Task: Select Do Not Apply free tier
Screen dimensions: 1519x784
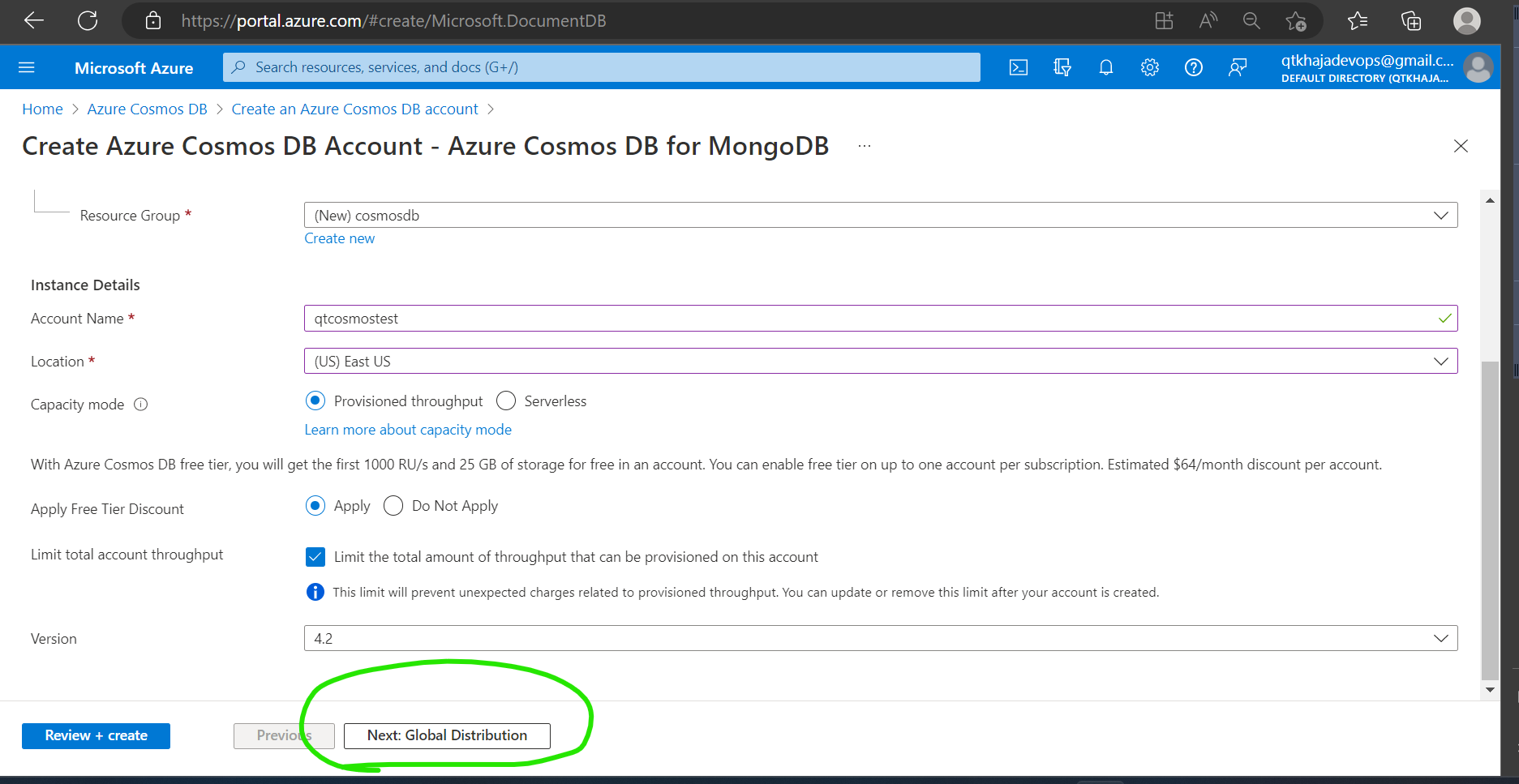Action: pyautogui.click(x=393, y=506)
